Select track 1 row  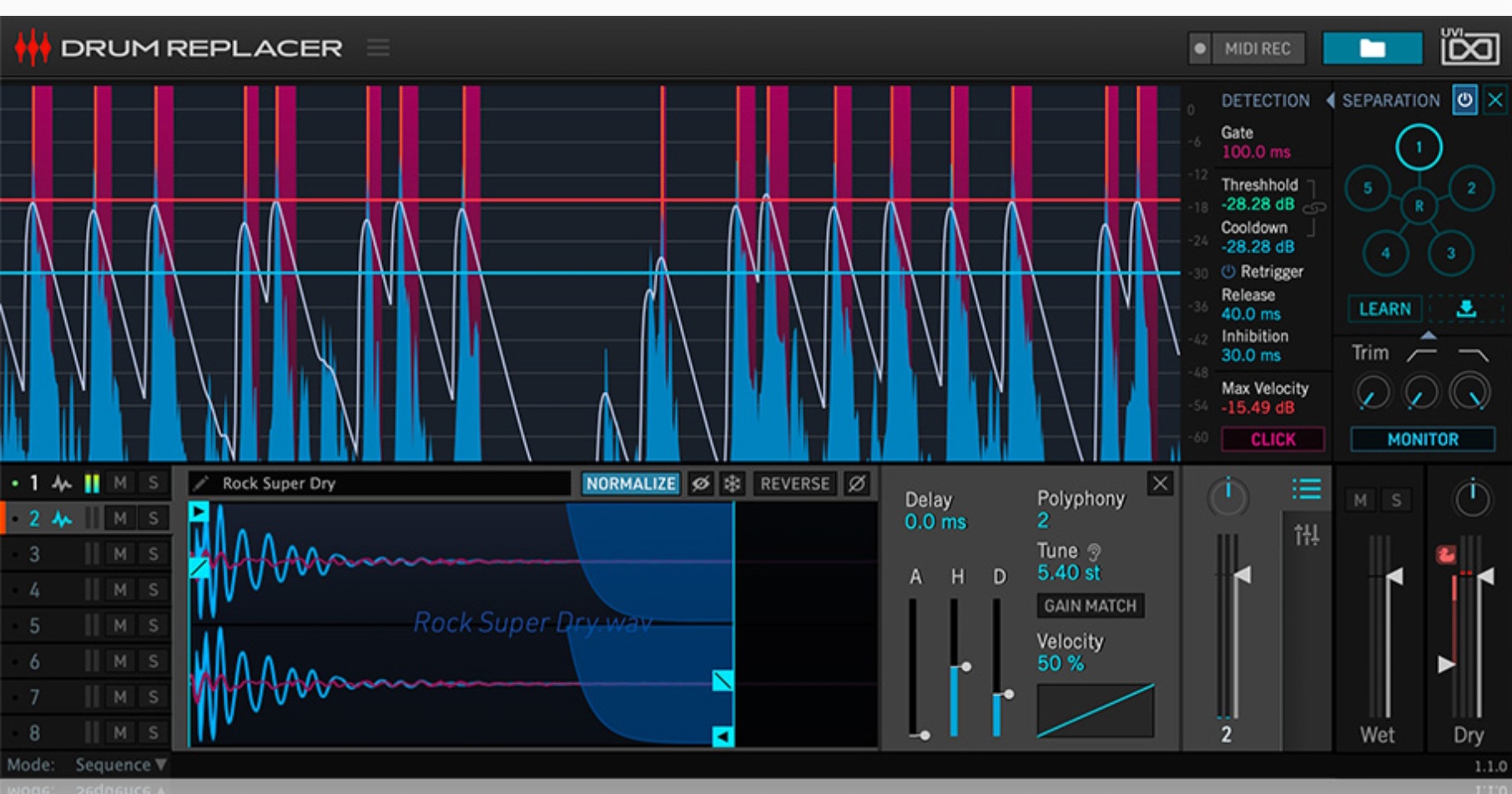tap(85, 483)
